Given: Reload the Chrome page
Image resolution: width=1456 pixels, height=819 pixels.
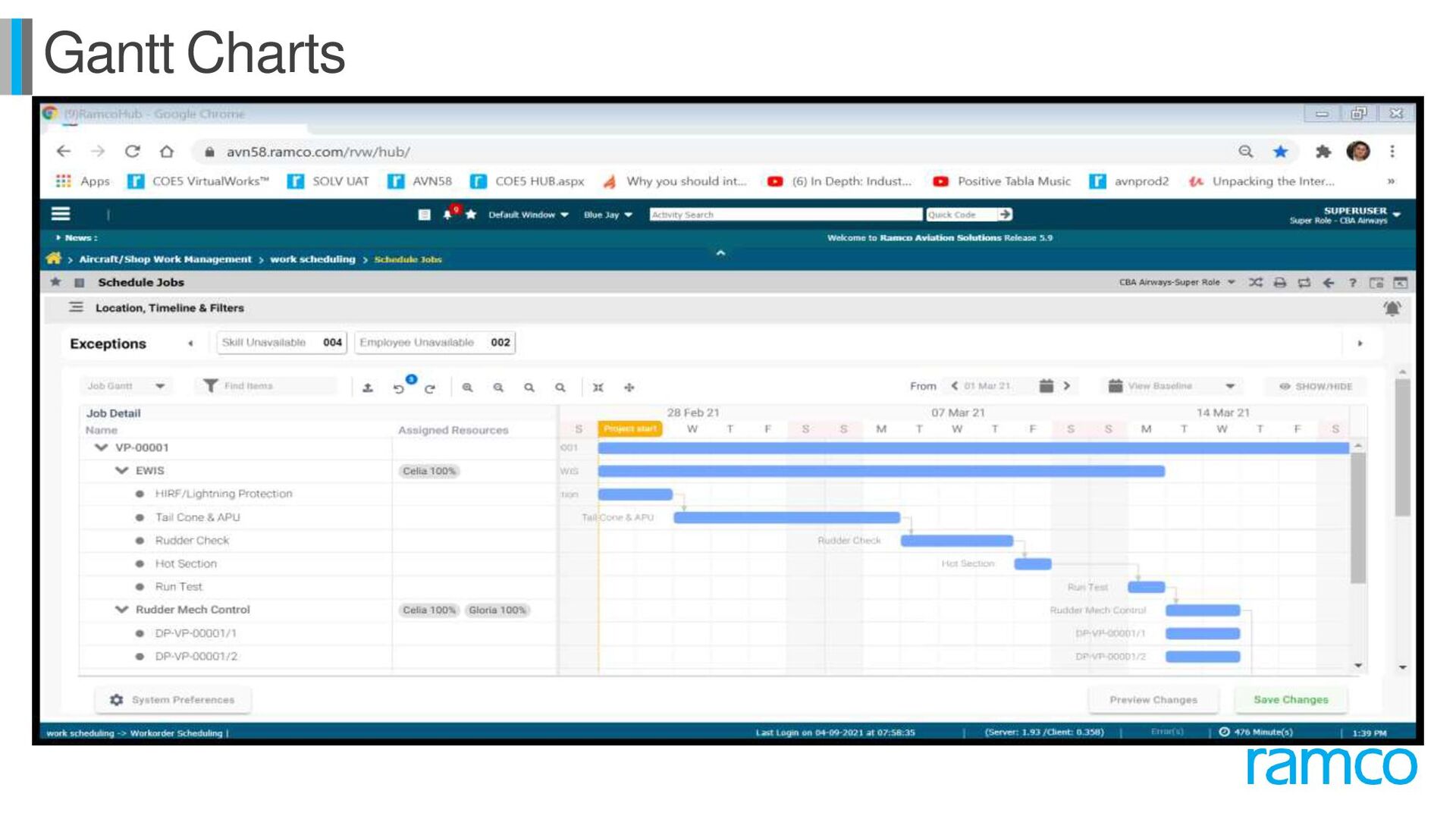Looking at the screenshot, I should (132, 152).
